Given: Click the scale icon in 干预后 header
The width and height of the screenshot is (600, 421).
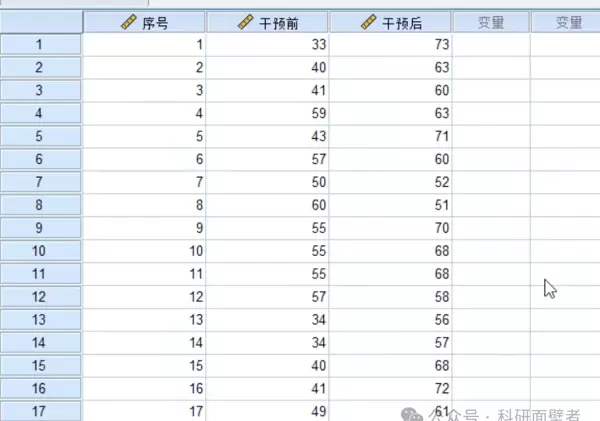Looking at the screenshot, I should coord(370,22).
